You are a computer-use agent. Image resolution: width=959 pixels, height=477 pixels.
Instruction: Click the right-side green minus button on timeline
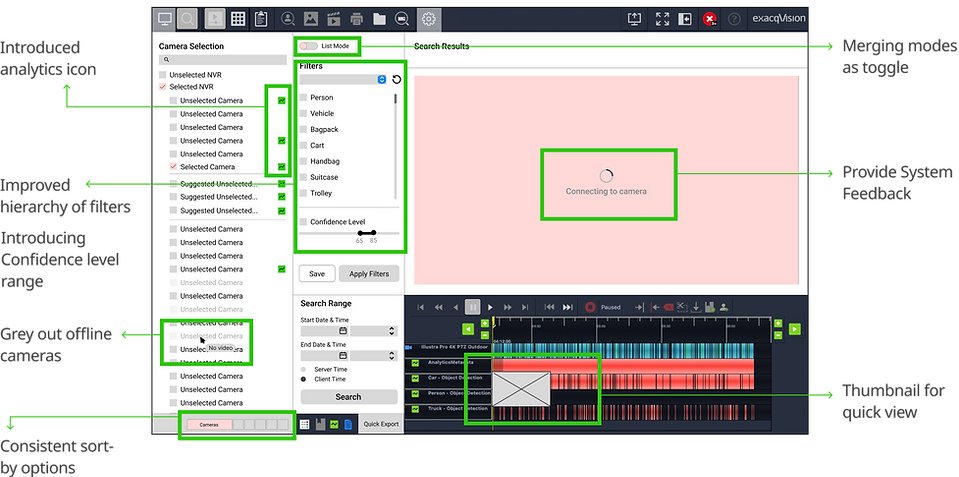pos(778,335)
